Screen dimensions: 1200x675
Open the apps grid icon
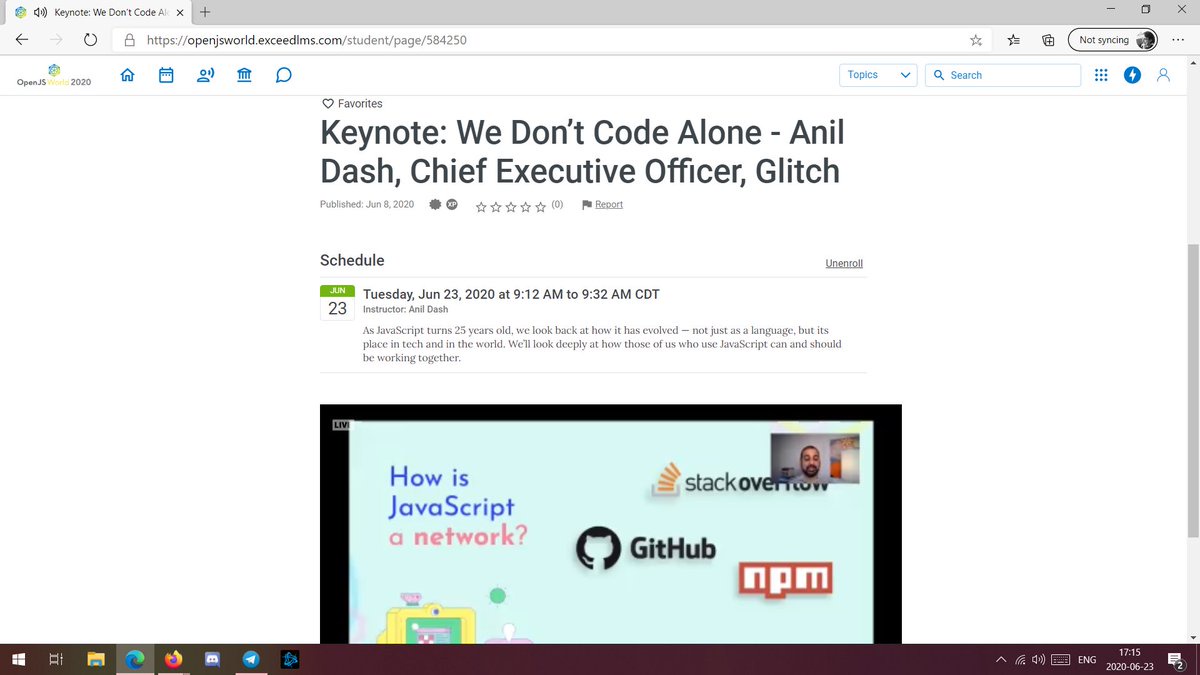point(1101,75)
